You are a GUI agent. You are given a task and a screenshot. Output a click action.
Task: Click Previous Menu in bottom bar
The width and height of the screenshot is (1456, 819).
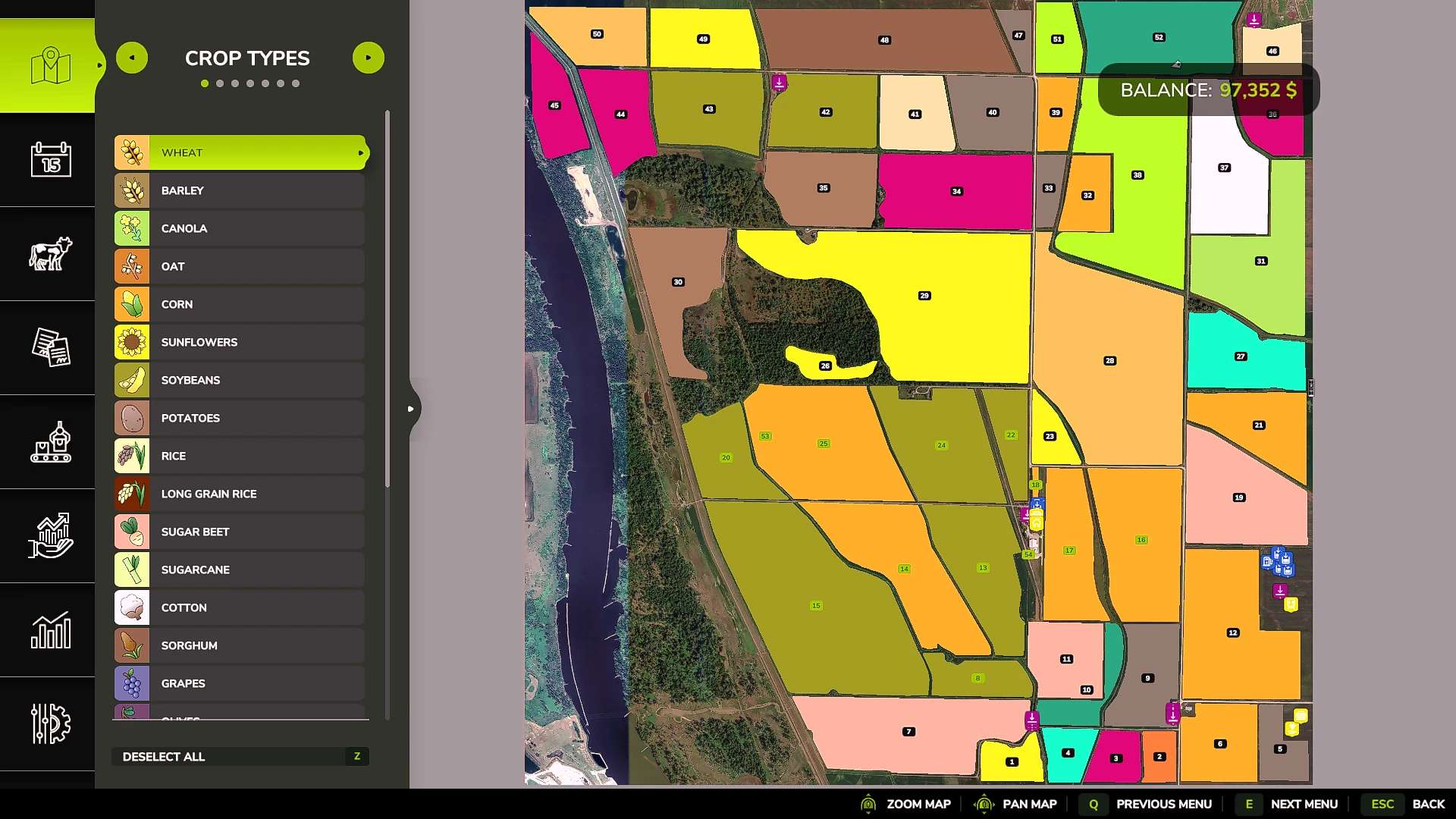pos(1163,804)
